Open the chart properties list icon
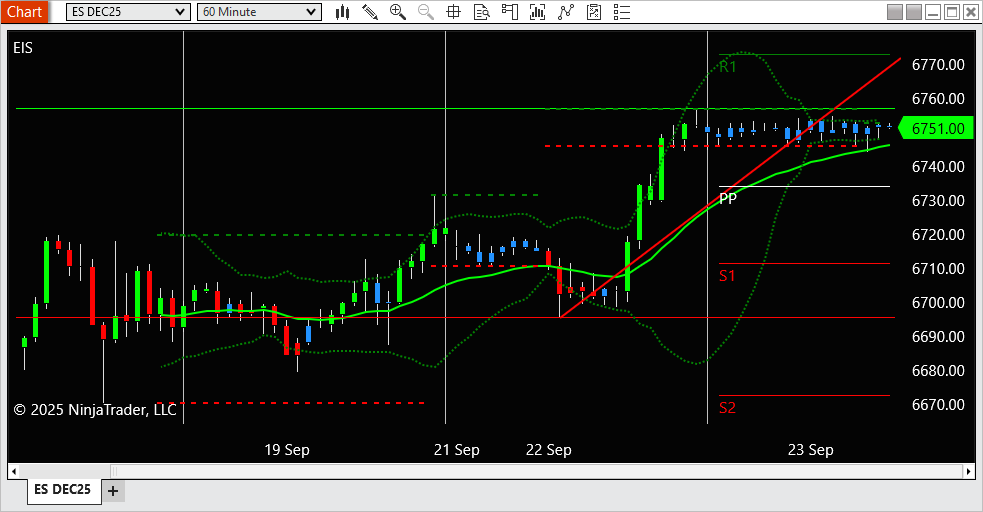This screenshot has width=983, height=512. pyautogui.click(x=621, y=12)
